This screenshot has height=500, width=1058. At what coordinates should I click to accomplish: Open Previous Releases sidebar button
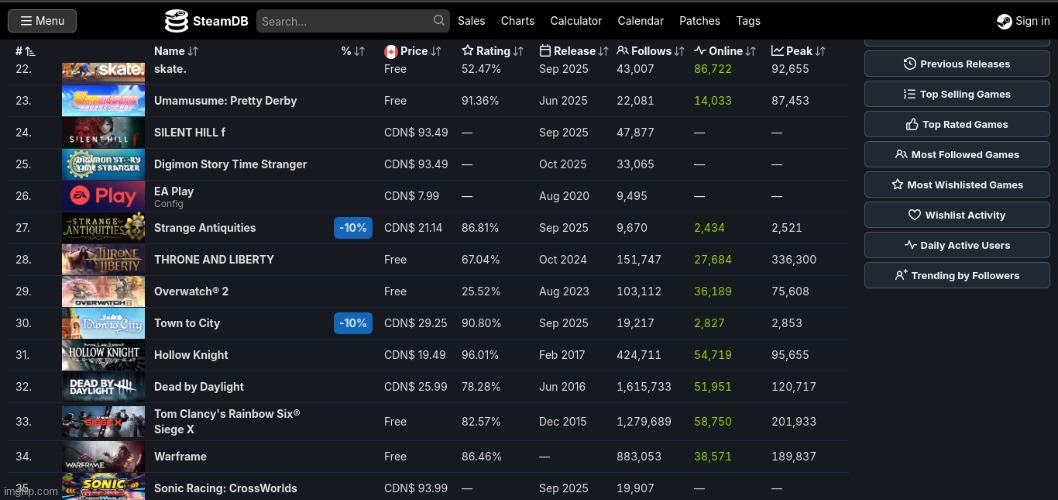tap(957, 63)
